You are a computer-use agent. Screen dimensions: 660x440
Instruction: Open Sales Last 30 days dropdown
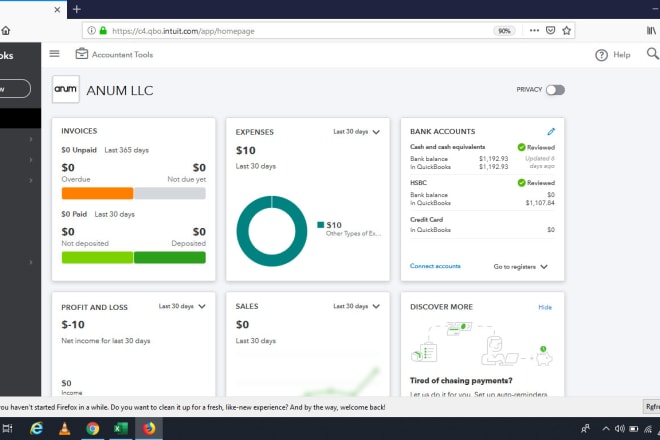(356, 306)
